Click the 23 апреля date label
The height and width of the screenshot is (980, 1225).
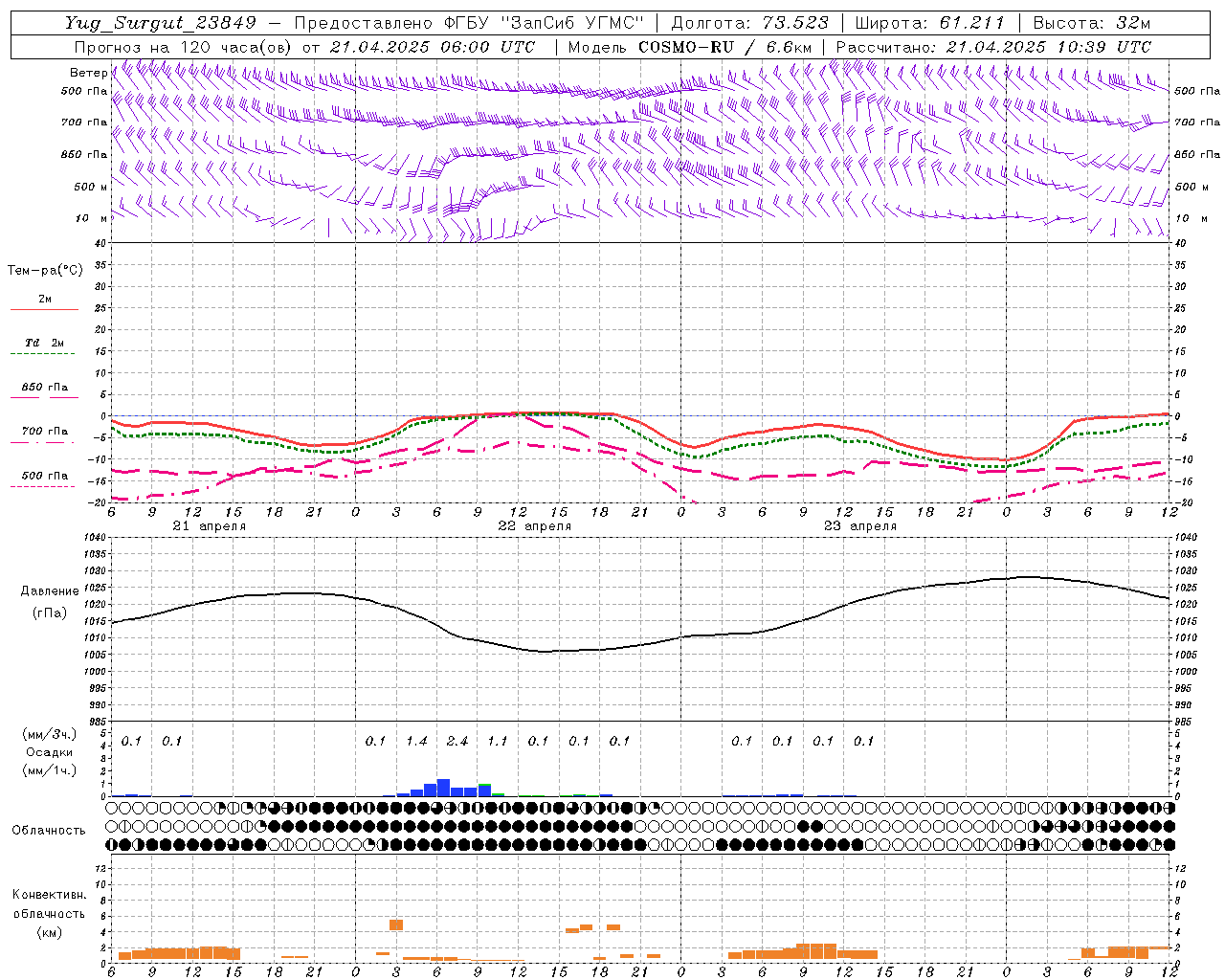[859, 526]
